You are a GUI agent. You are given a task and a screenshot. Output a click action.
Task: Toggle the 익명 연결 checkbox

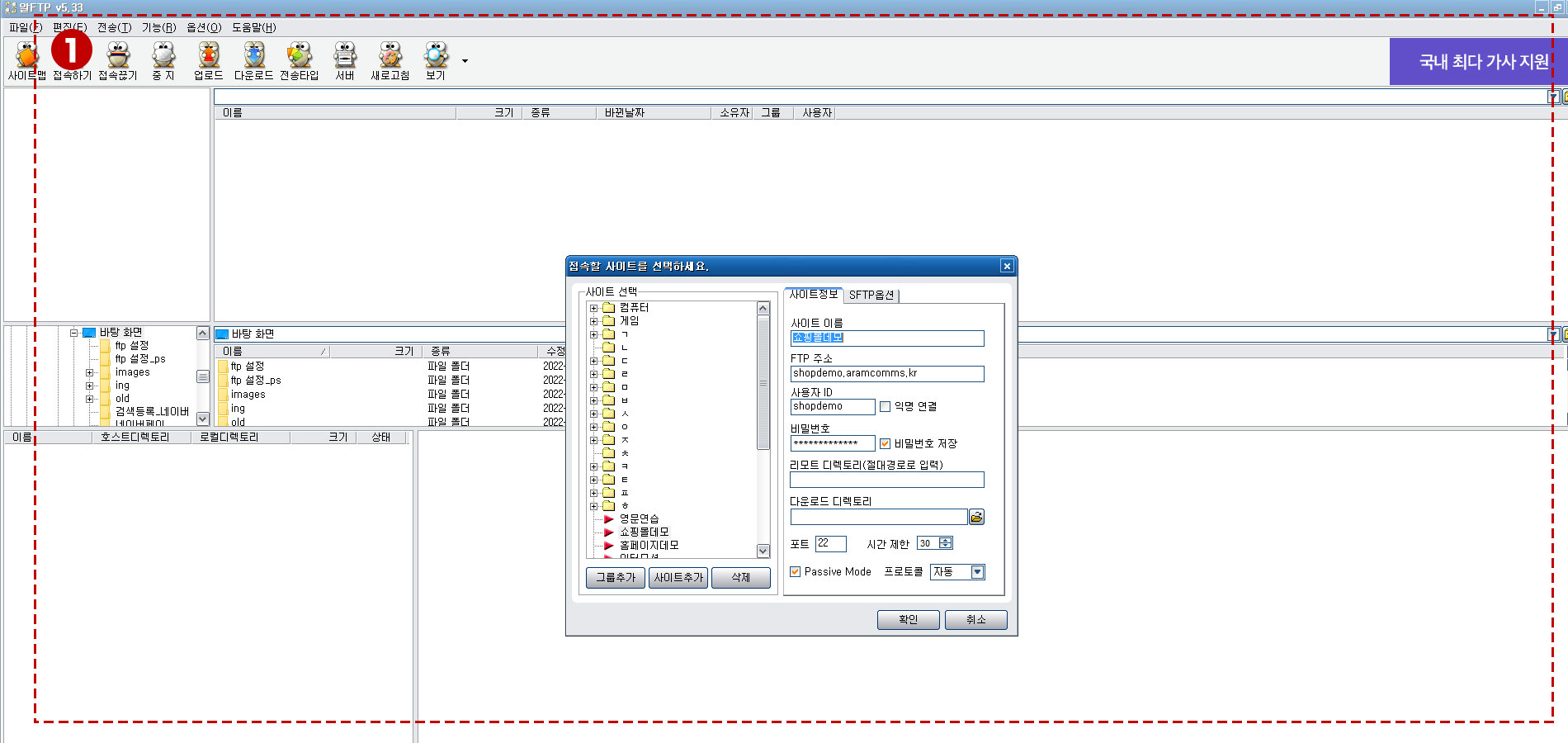(x=886, y=407)
